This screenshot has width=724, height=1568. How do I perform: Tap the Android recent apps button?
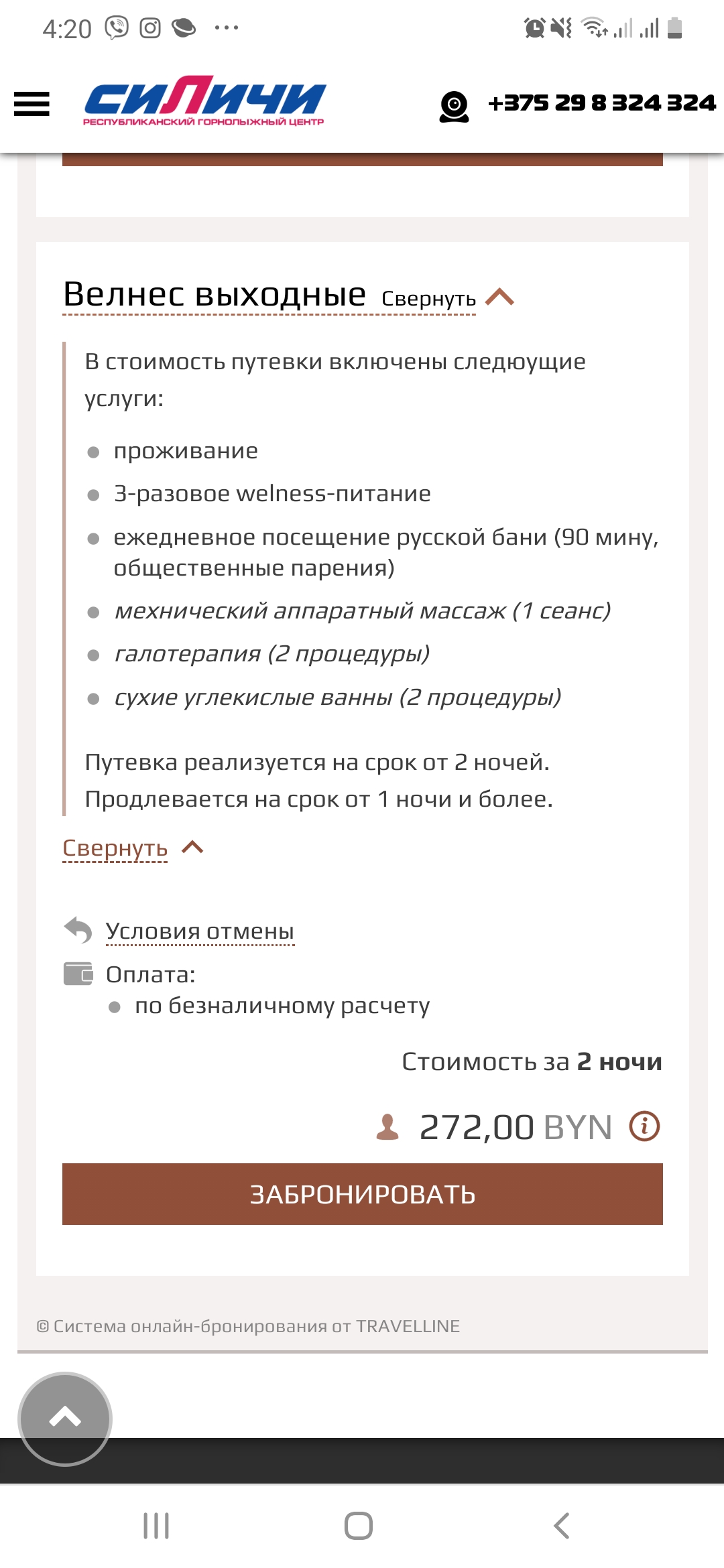(x=156, y=1526)
